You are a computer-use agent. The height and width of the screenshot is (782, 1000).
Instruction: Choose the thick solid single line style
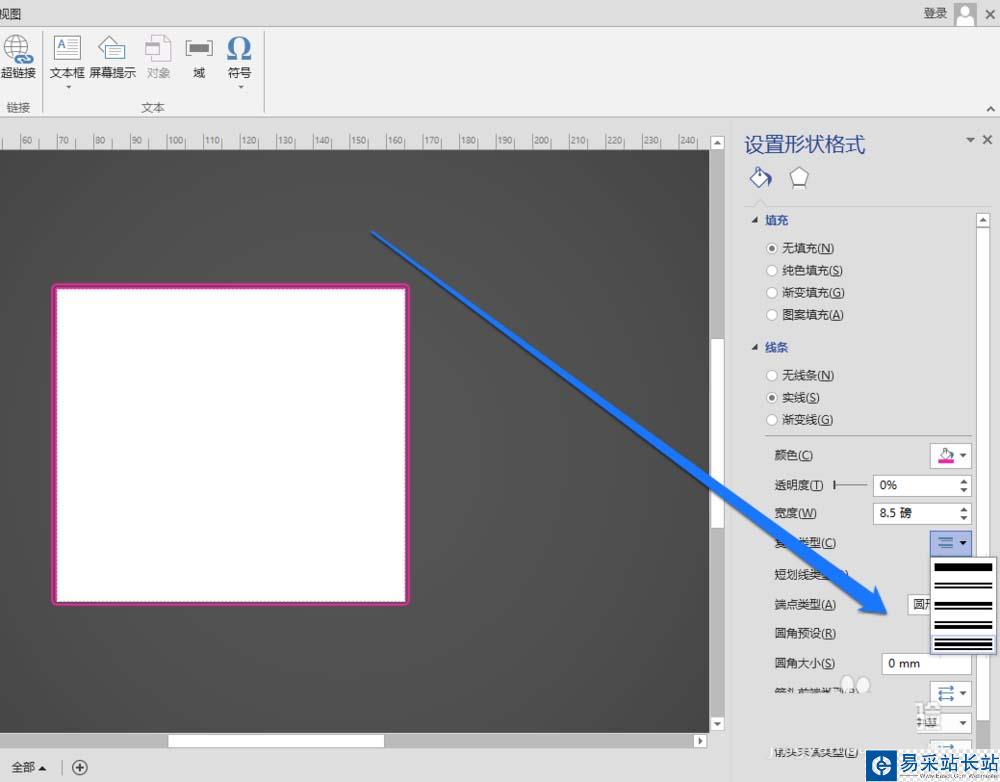click(x=962, y=567)
